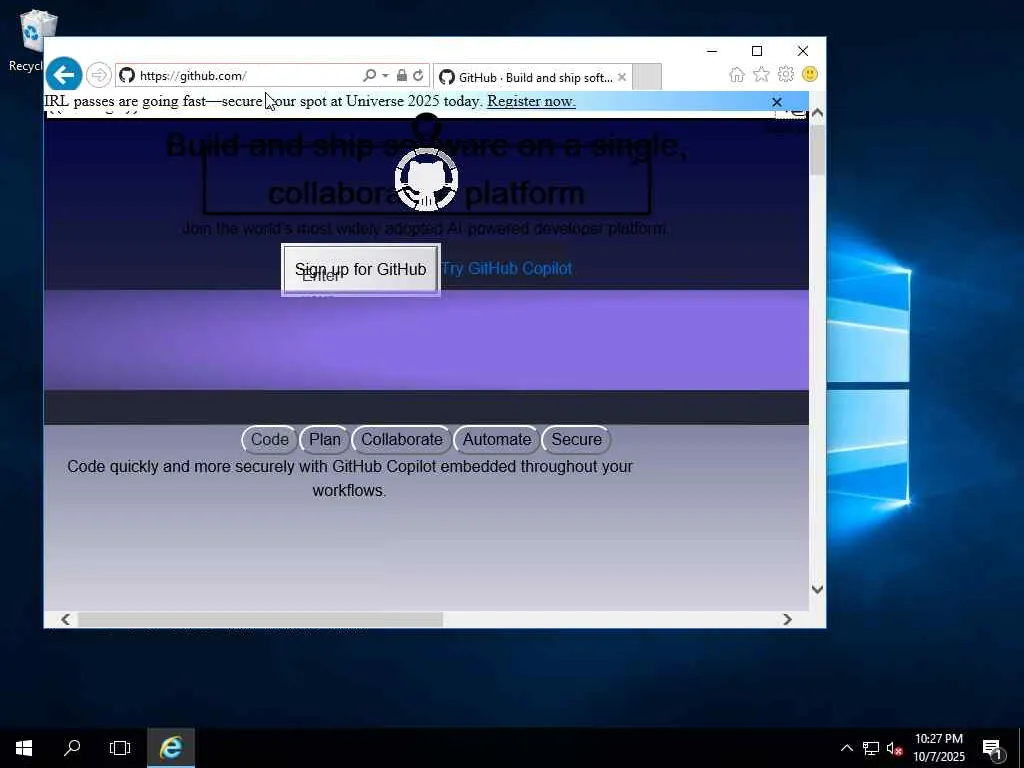
Task: Click the GitHub Octocat logo
Action: (426, 180)
